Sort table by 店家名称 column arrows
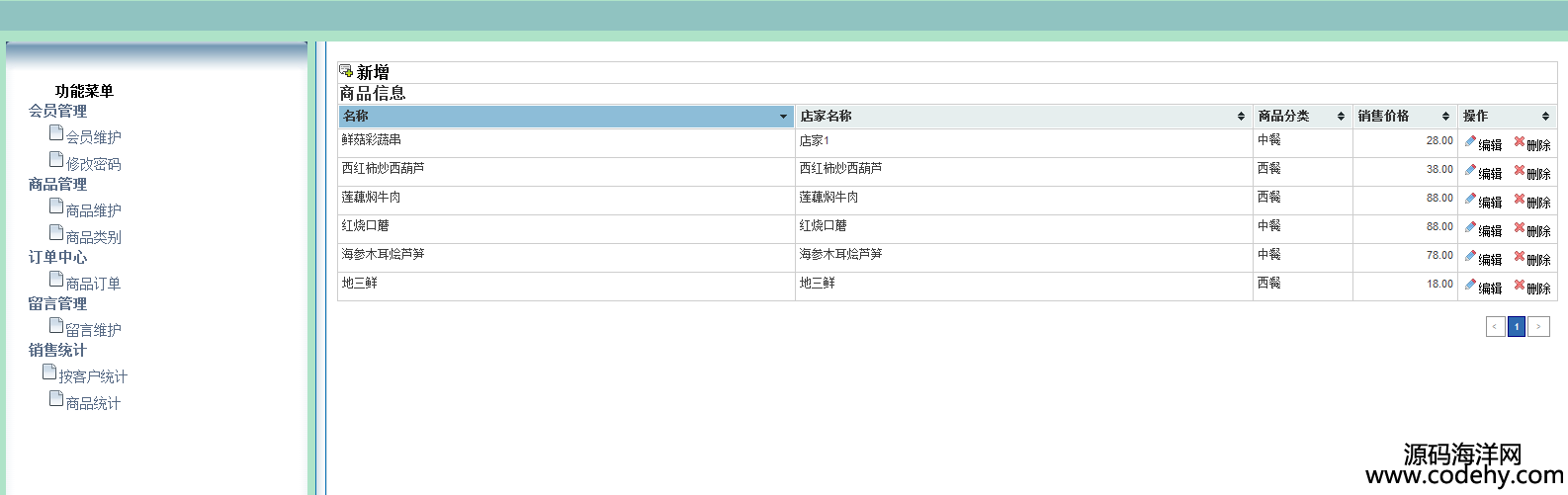 click(x=1241, y=117)
